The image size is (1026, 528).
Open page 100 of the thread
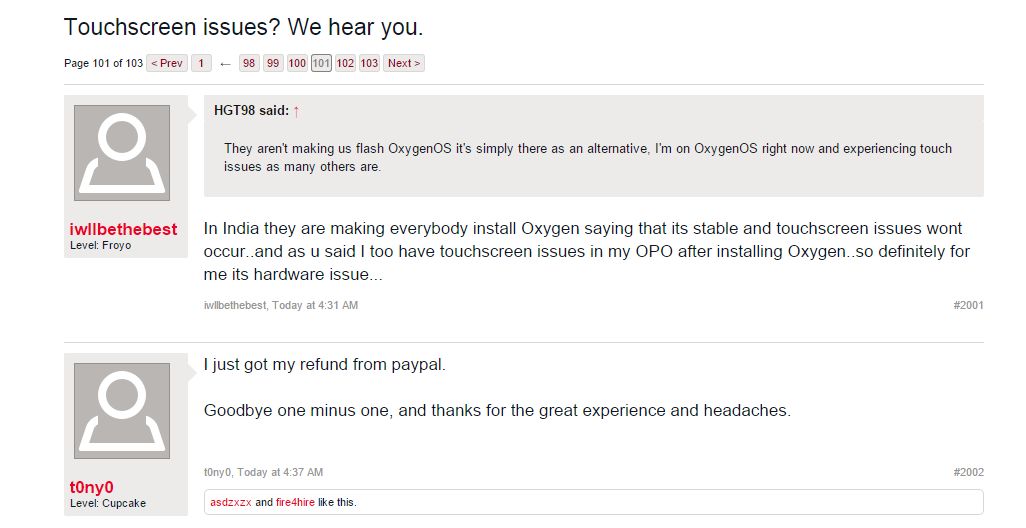pos(297,63)
